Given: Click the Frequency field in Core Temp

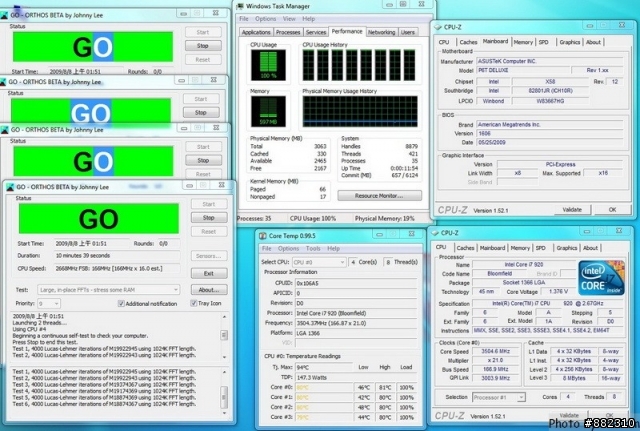Looking at the screenshot, I should (x=356, y=323).
